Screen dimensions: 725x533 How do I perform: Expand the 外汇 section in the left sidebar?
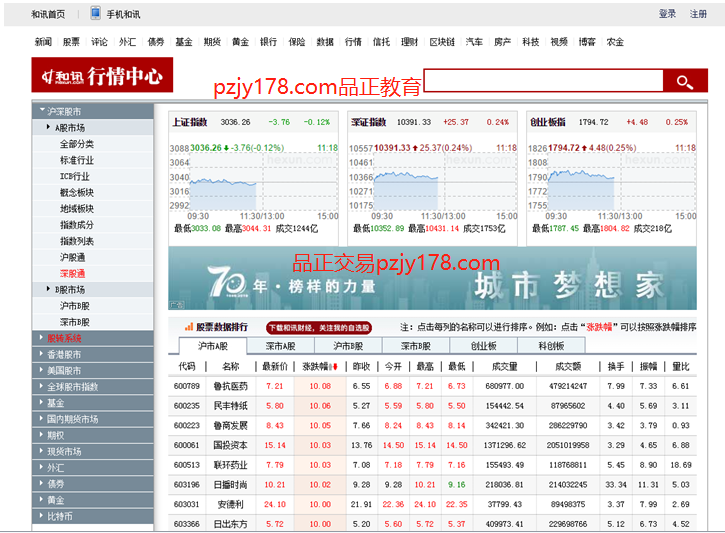pyautogui.click(x=93, y=468)
